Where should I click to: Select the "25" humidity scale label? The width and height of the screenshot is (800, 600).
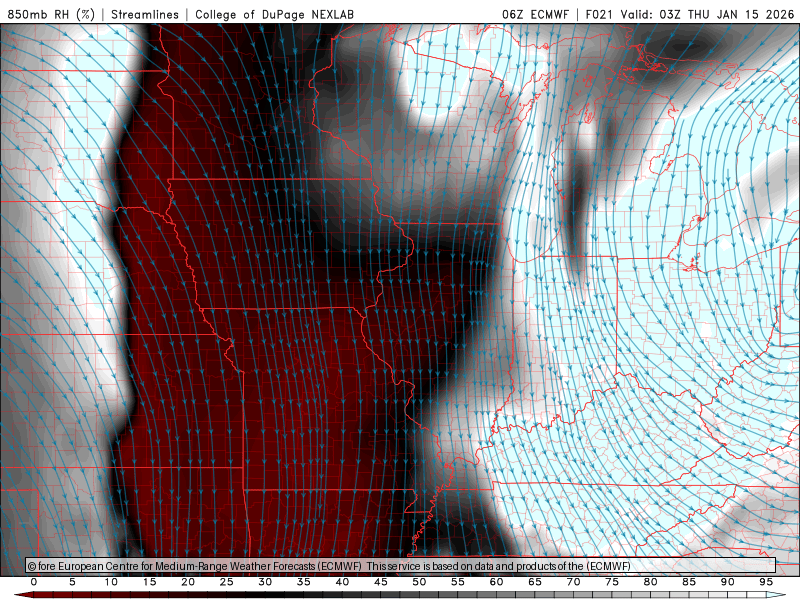tap(227, 582)
